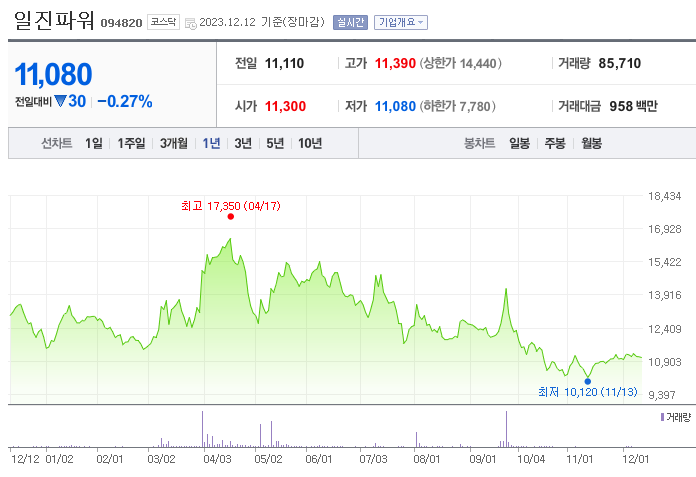Click the current price 11,080
This screenshot has height=477, width=696.
53,74
